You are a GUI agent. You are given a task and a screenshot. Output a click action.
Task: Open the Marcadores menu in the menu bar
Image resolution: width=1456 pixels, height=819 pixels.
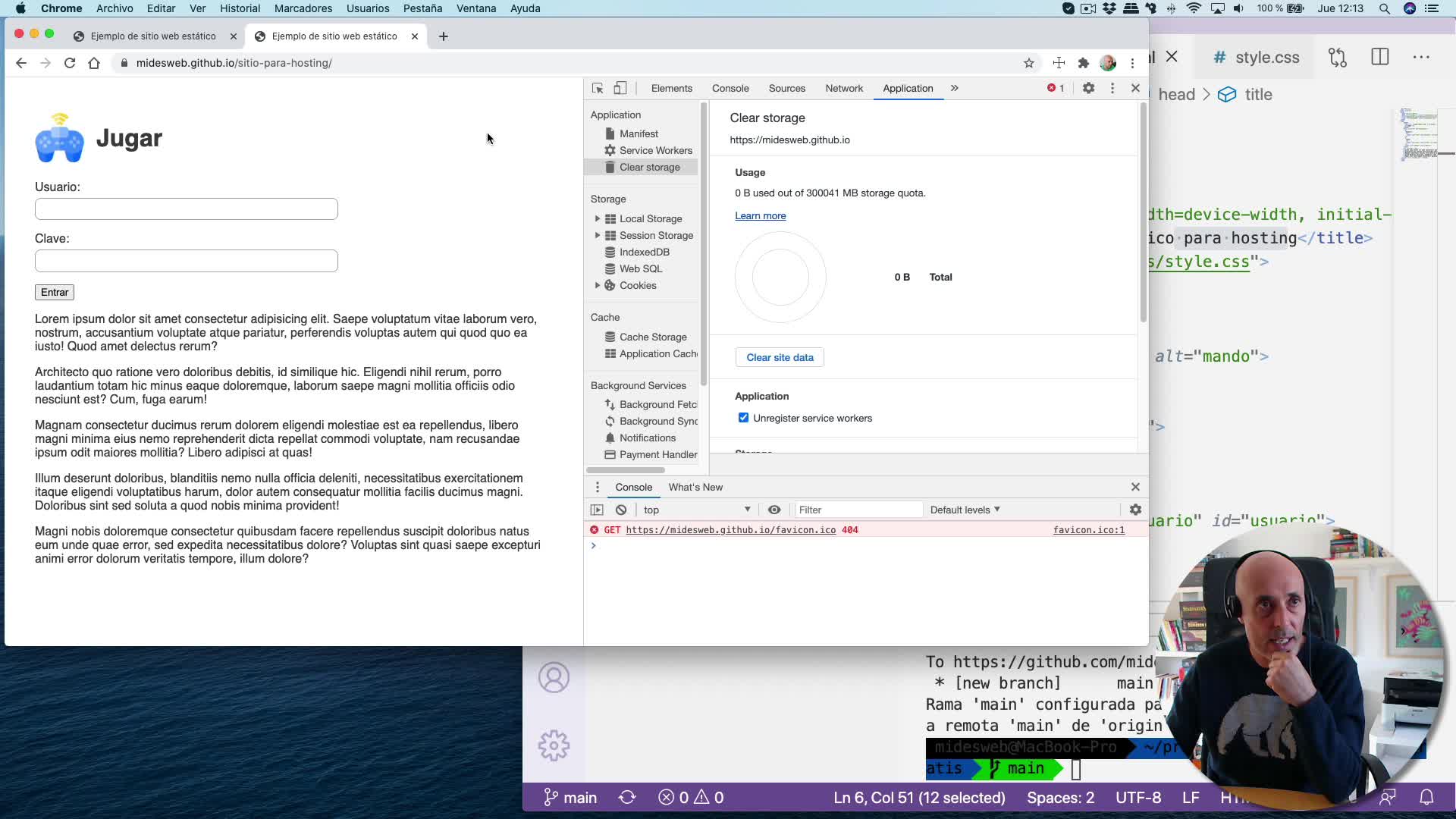[x=303, y=8]
